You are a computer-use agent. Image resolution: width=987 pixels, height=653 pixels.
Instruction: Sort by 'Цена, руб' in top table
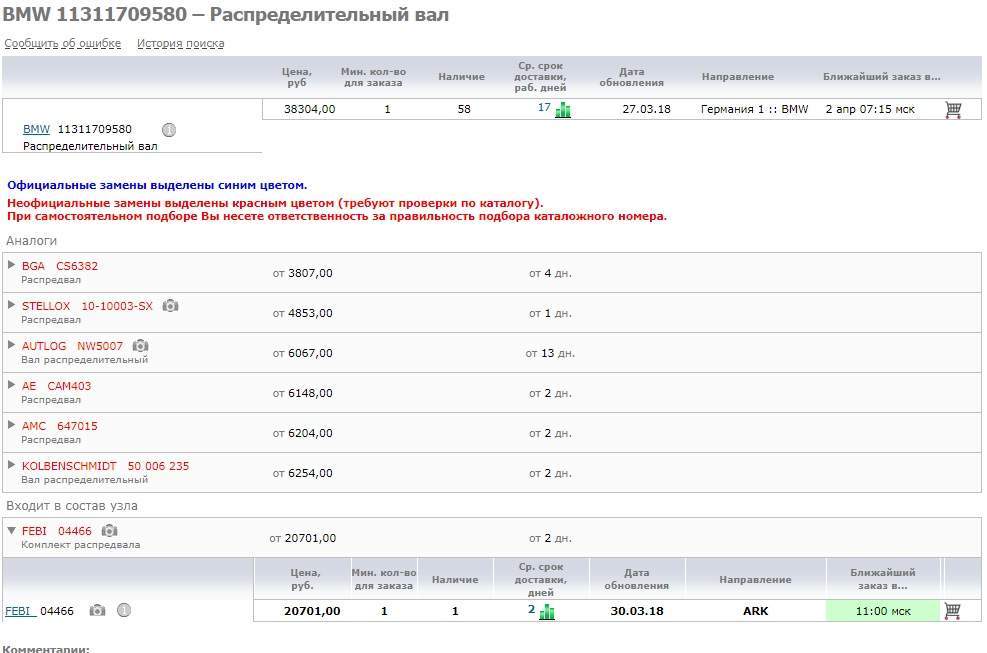[296, 77]
